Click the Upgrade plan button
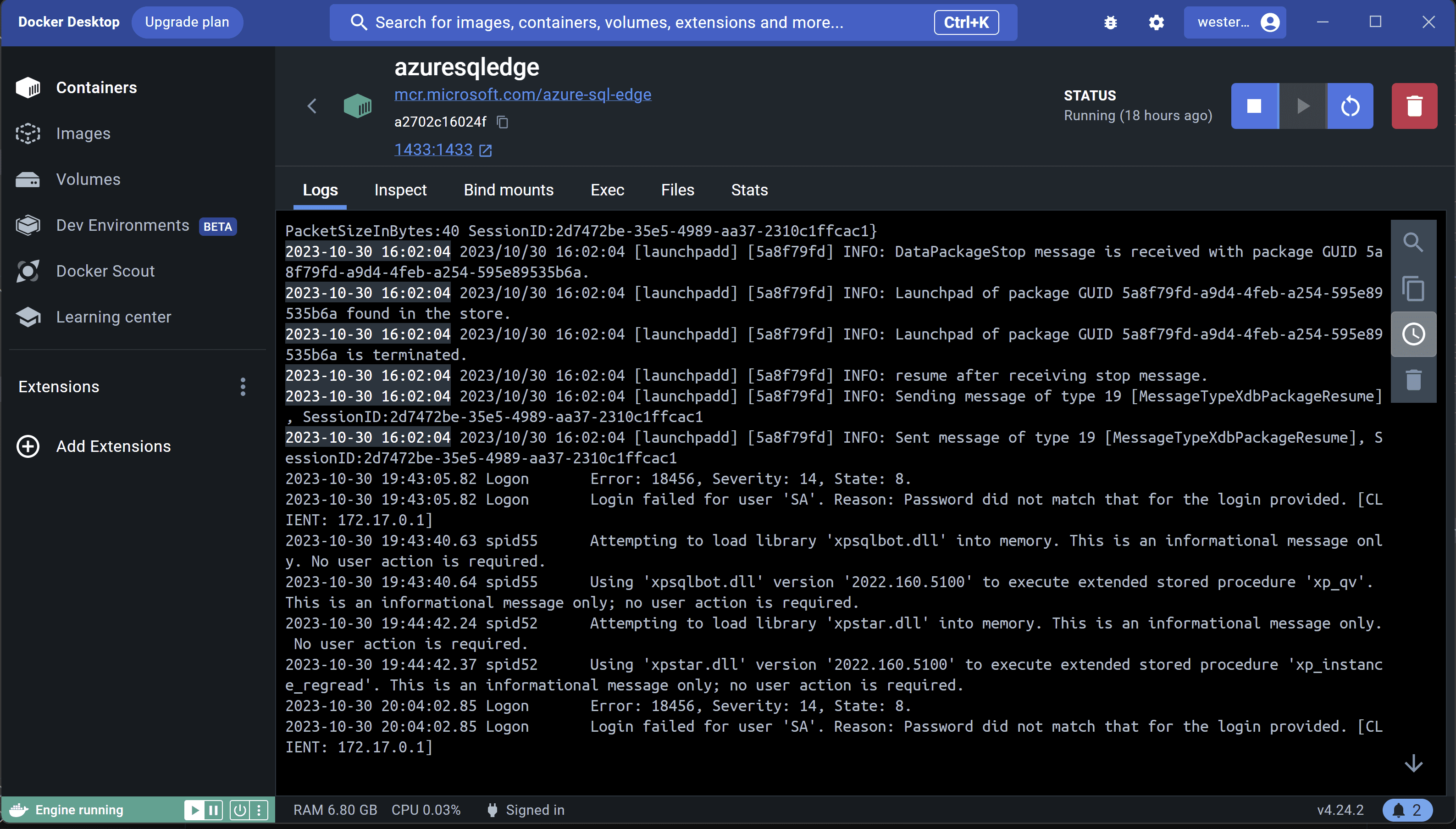This screenshot has height=829, width=1456. [x=188, y=22]
